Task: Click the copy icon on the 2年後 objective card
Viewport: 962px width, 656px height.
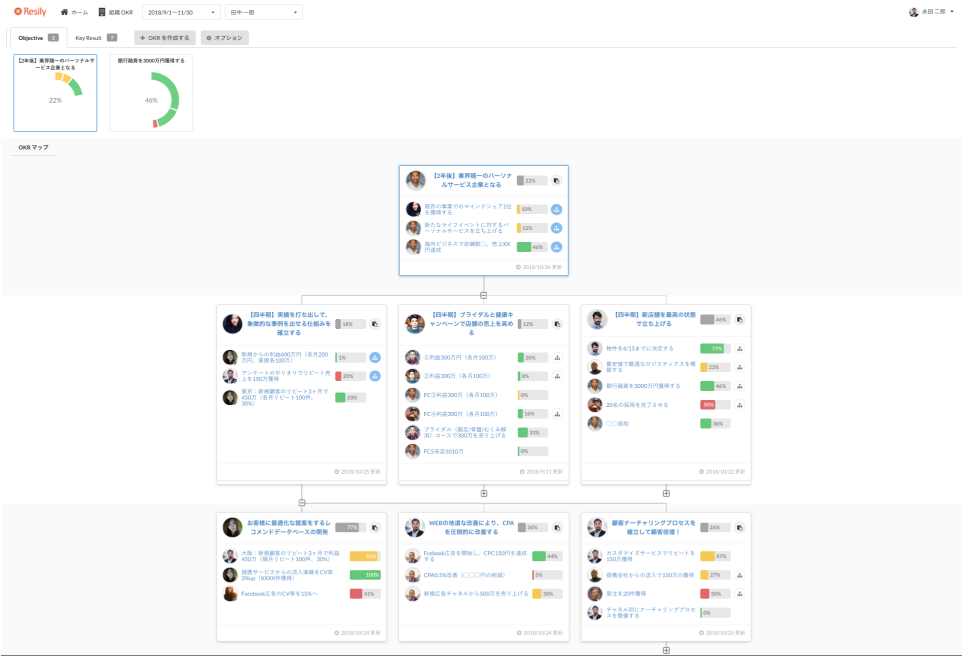Action: tap(556, 181)
